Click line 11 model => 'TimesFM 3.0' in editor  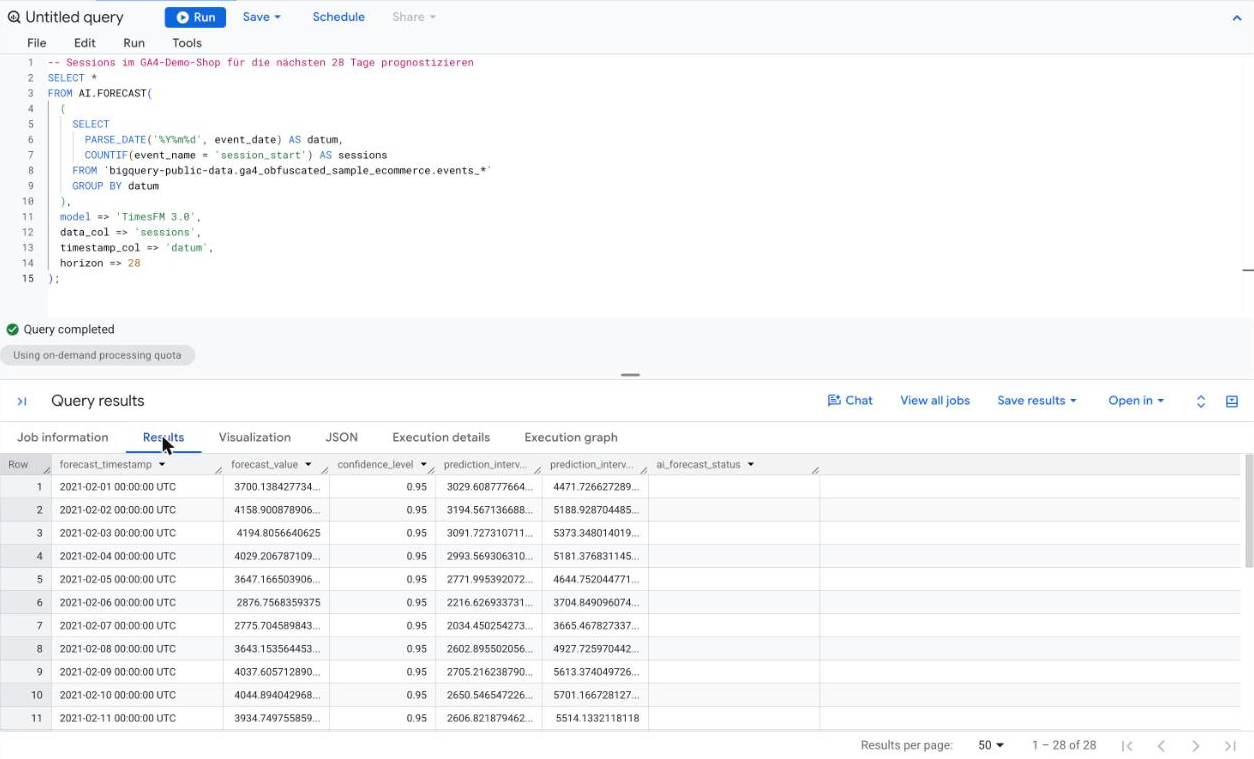pos(130,216)
